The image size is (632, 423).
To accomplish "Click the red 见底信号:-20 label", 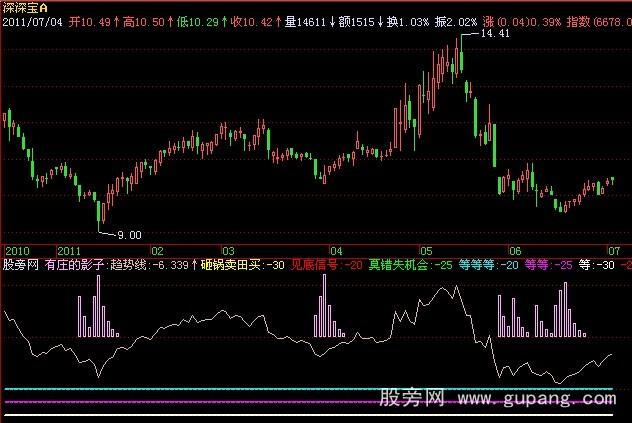I will click(x=327, y=265).
